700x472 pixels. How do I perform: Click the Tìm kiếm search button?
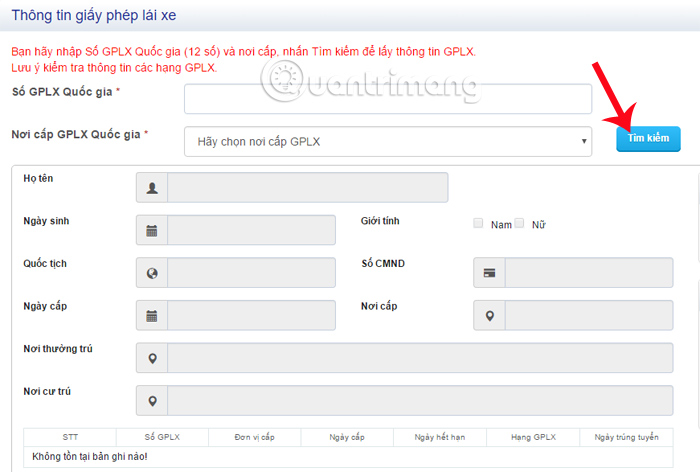(x=648, y=139)
